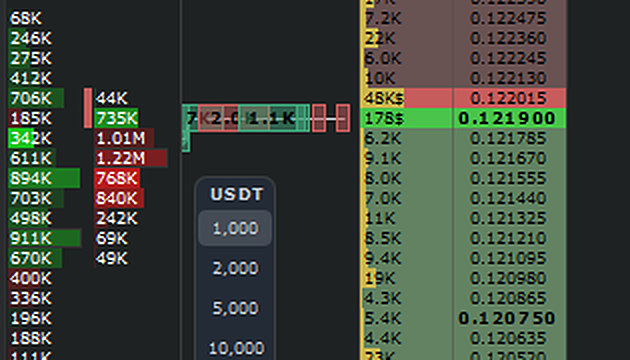Click the 1.01M cluster volume bar
The height and width of the screenshot is (360, 630).
pos(124,138)
